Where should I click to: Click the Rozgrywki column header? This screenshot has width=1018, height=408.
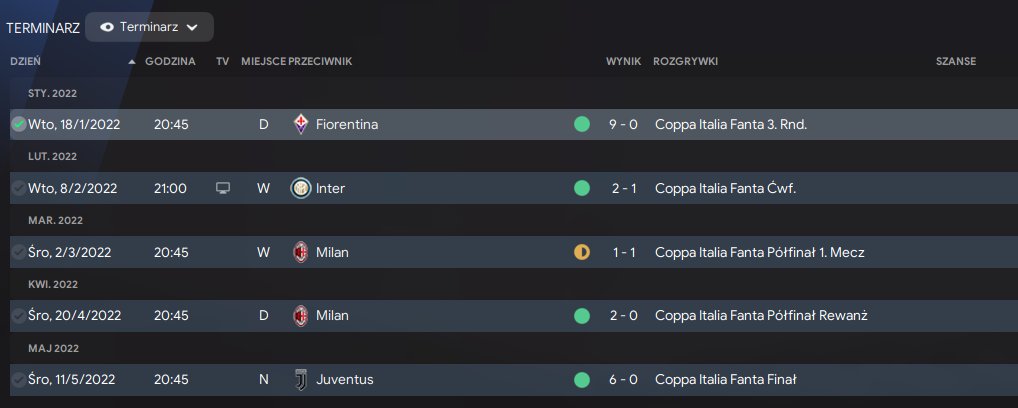(685, 61)
